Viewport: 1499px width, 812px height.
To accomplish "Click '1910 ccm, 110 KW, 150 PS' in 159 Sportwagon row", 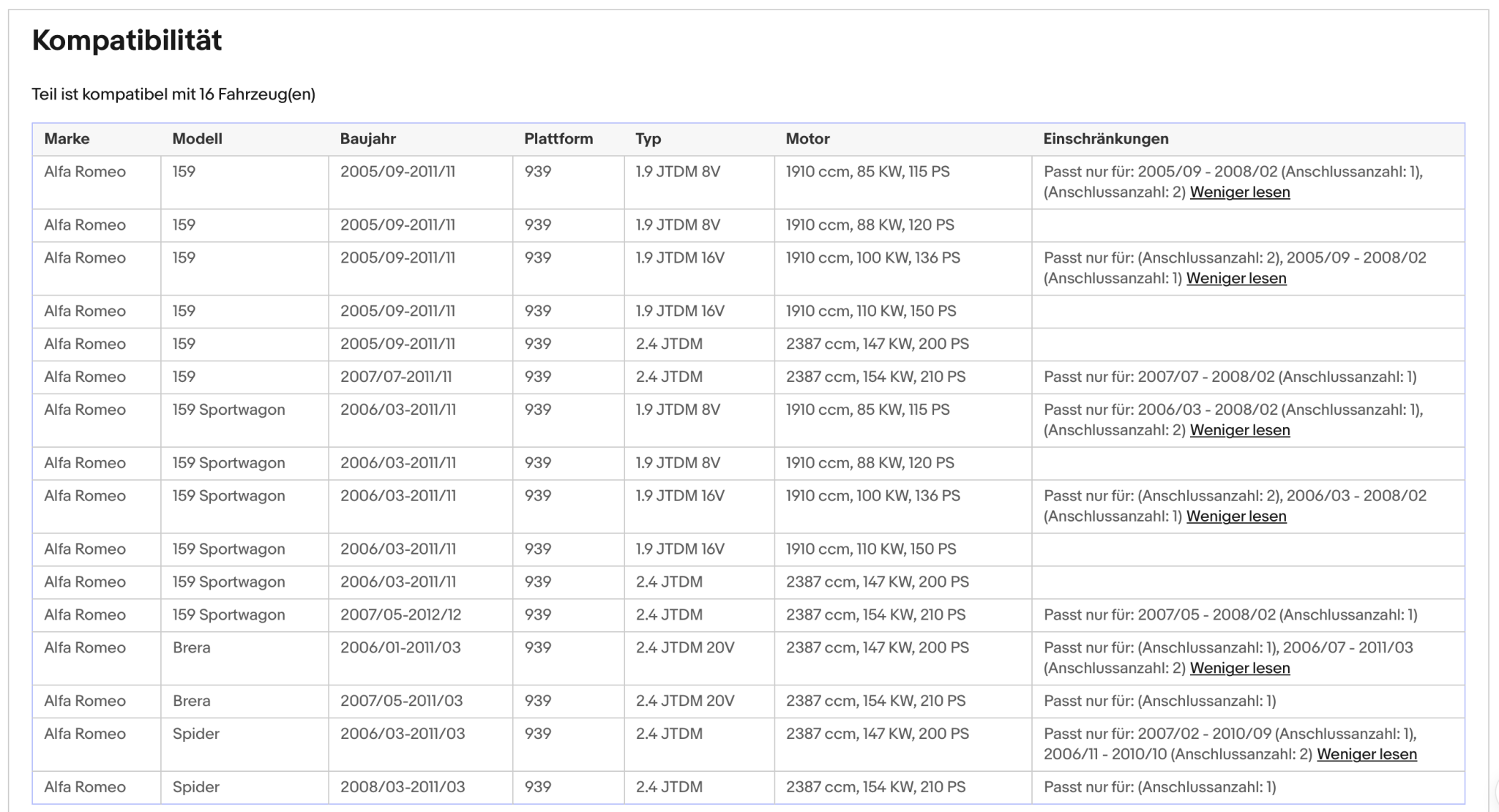I will (871, 549).
